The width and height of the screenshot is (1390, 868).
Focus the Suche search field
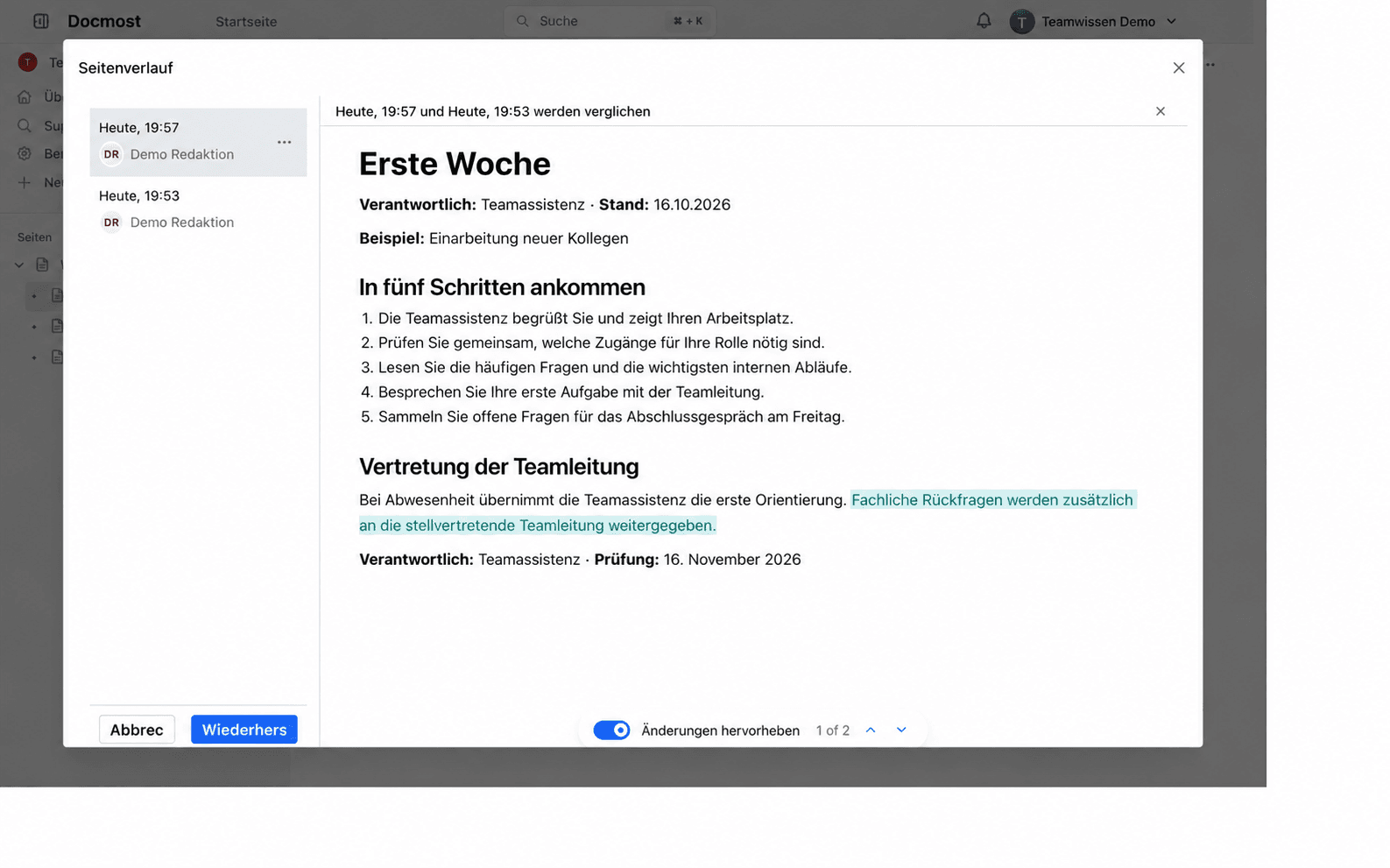point(610,21)
